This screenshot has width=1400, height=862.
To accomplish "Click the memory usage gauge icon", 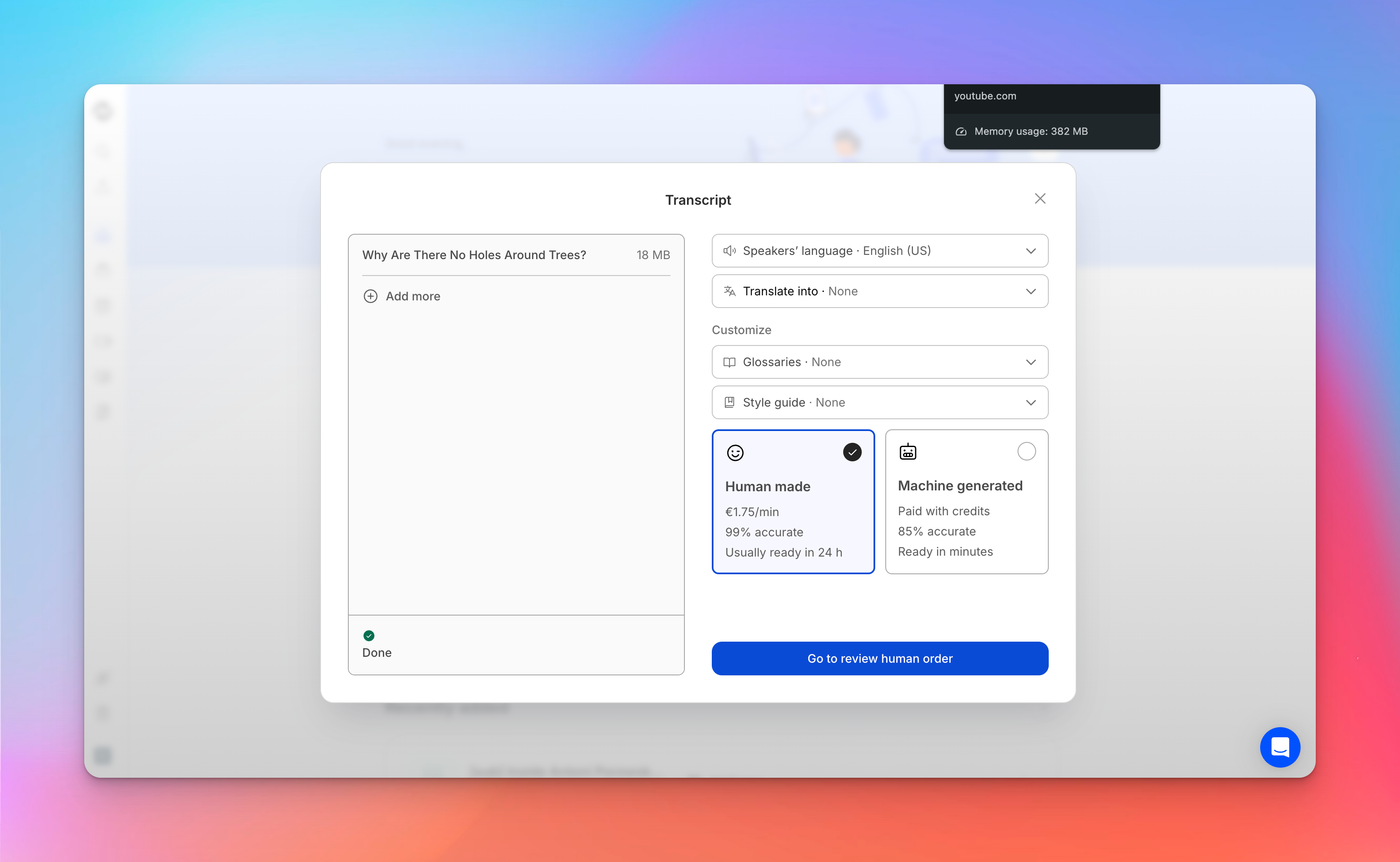I will click(961, 131).
